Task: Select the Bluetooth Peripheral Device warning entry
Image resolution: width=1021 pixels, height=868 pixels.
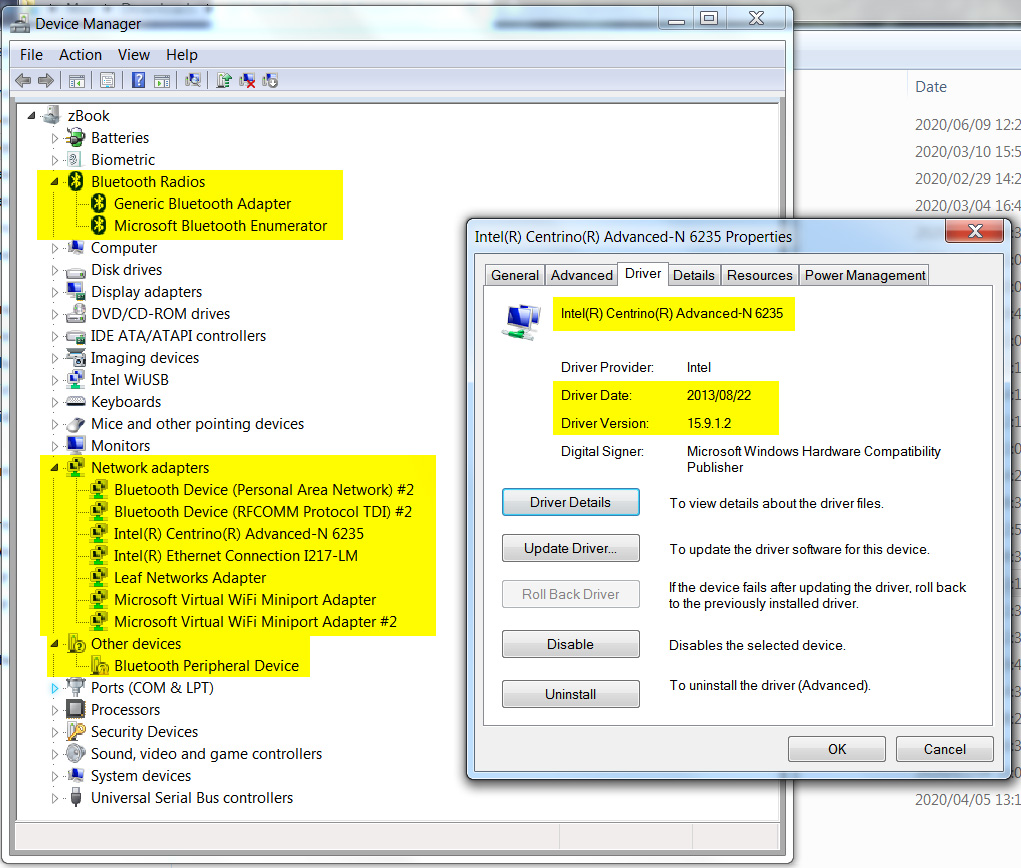Action: 206,666
